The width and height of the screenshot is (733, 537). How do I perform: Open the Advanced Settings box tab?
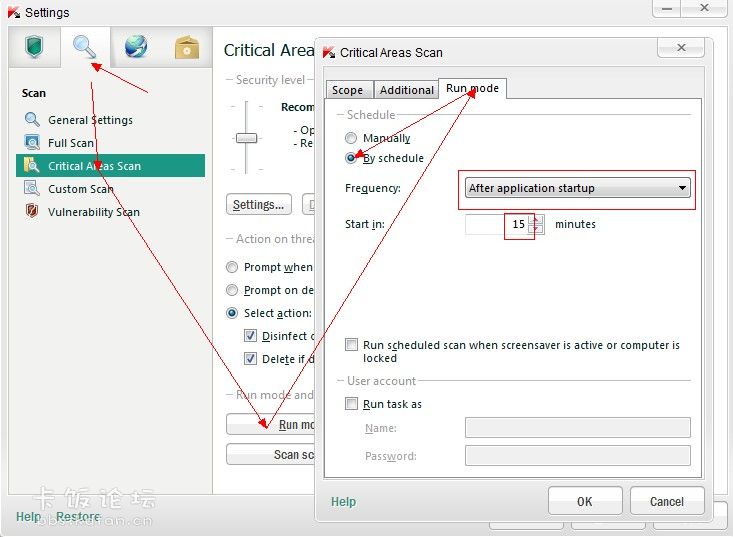(x=187, y=47)
